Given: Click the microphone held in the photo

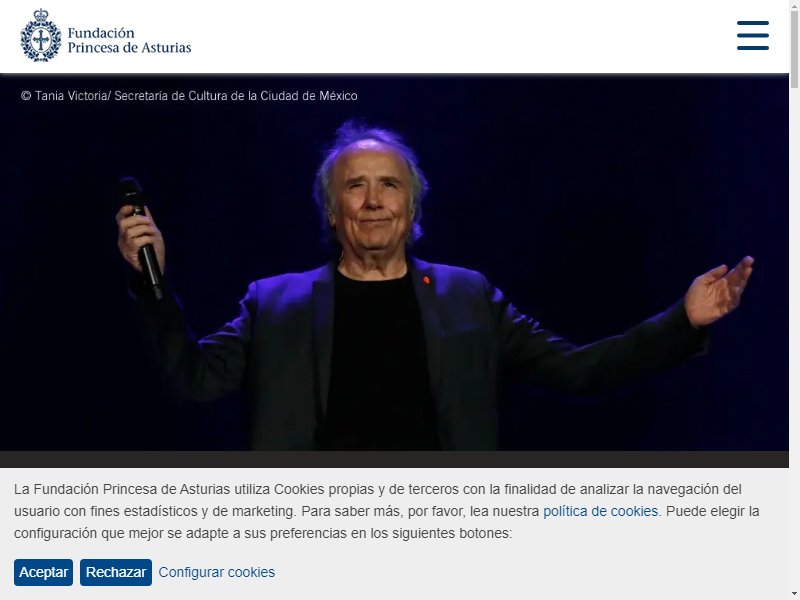Looking at the screenshot, I should click(140, 237).
